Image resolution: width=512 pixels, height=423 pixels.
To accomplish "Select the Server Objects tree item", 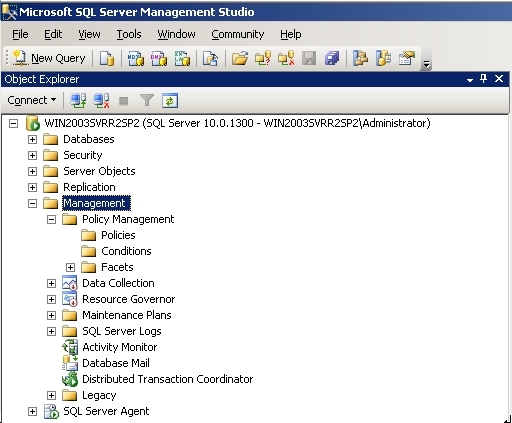I will point(99,171).
